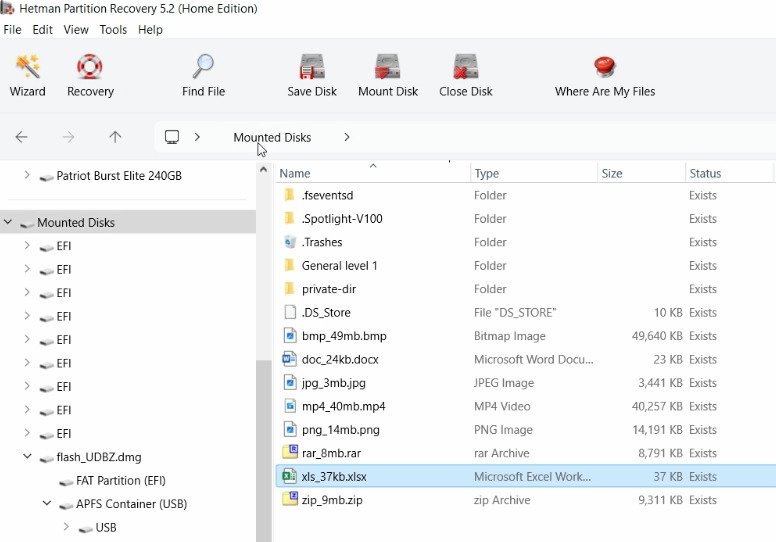Click the 'JPEG Image' type cell

point(504,383)
